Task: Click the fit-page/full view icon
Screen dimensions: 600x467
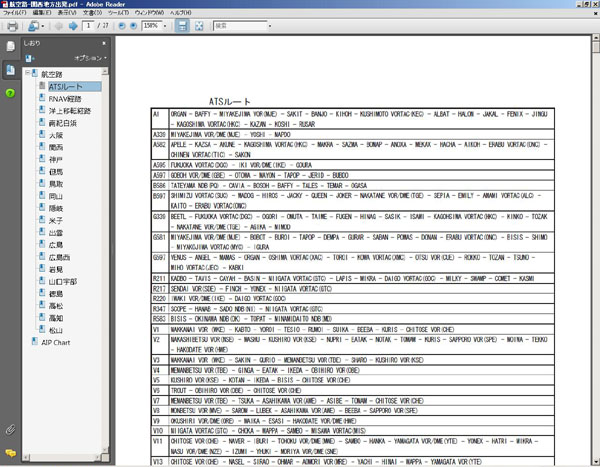Action: pyautogui.click(x=199, y=26)
